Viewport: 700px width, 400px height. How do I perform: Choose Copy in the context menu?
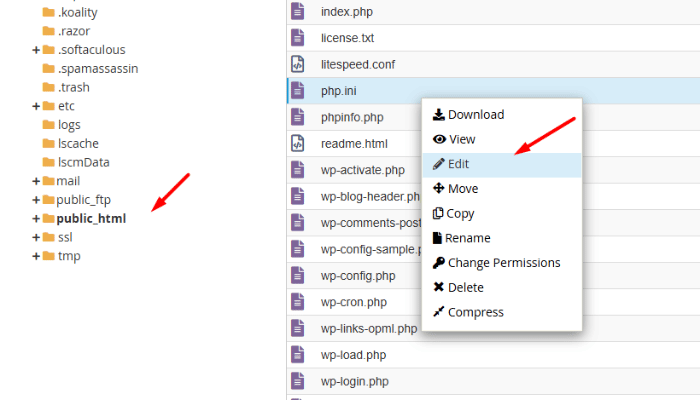click(502, 213)
